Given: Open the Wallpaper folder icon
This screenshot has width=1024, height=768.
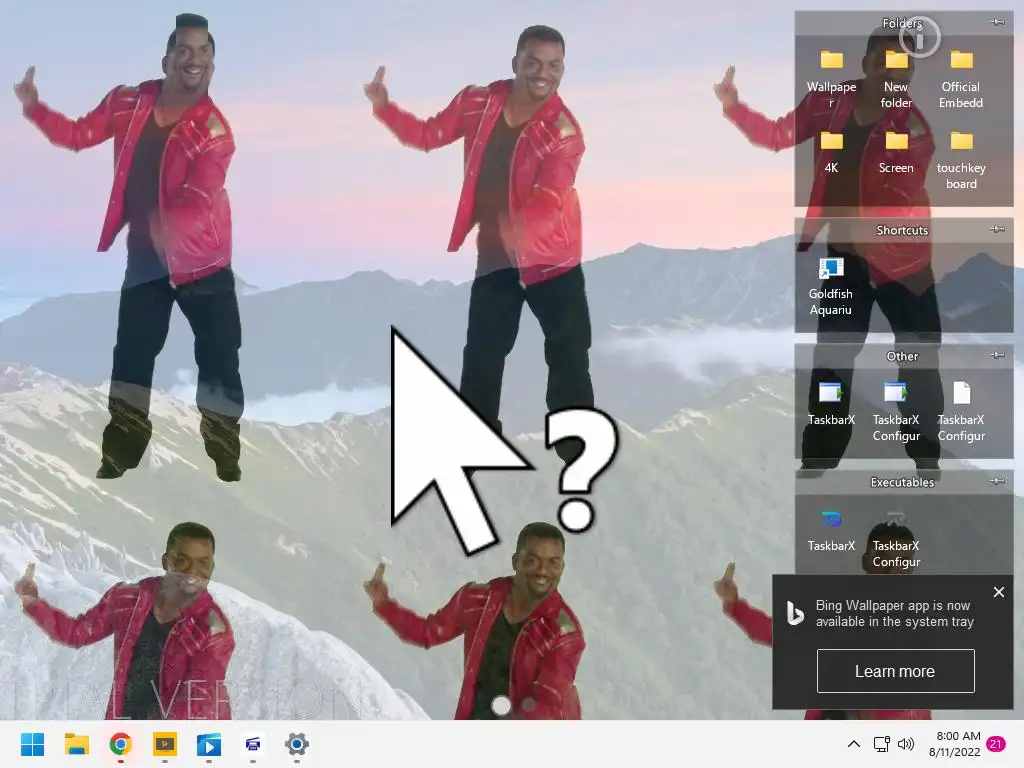Looking at the screenshot, I should point(831,60).
